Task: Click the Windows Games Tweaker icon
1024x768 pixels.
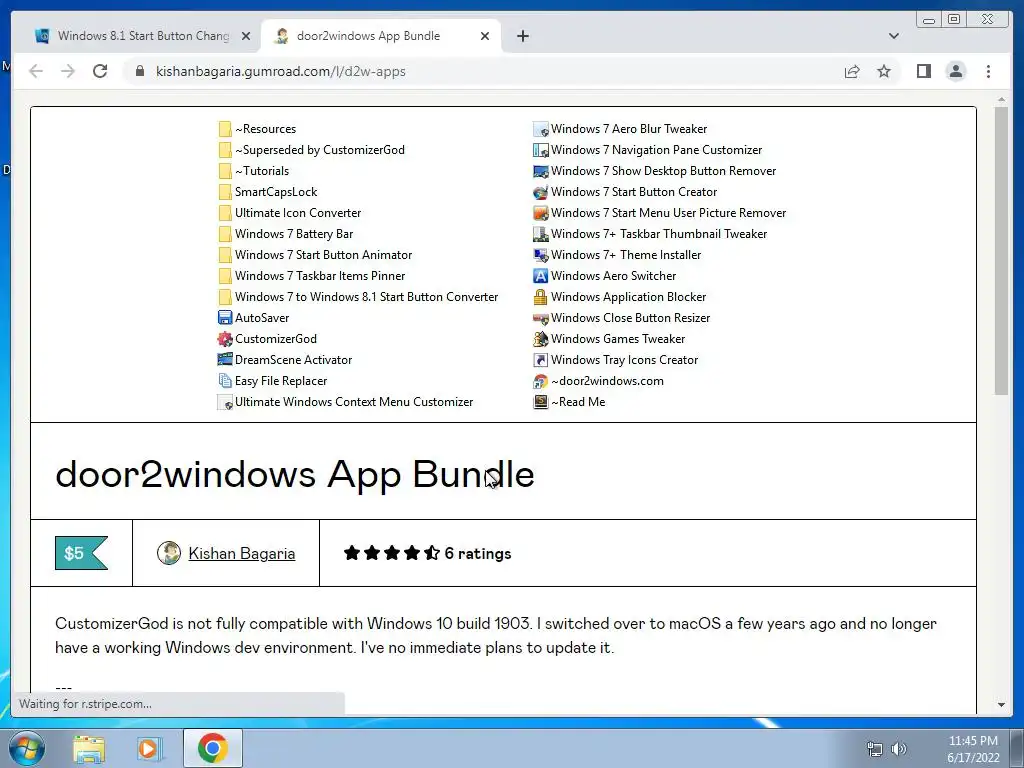Action: tap(540, 338)
